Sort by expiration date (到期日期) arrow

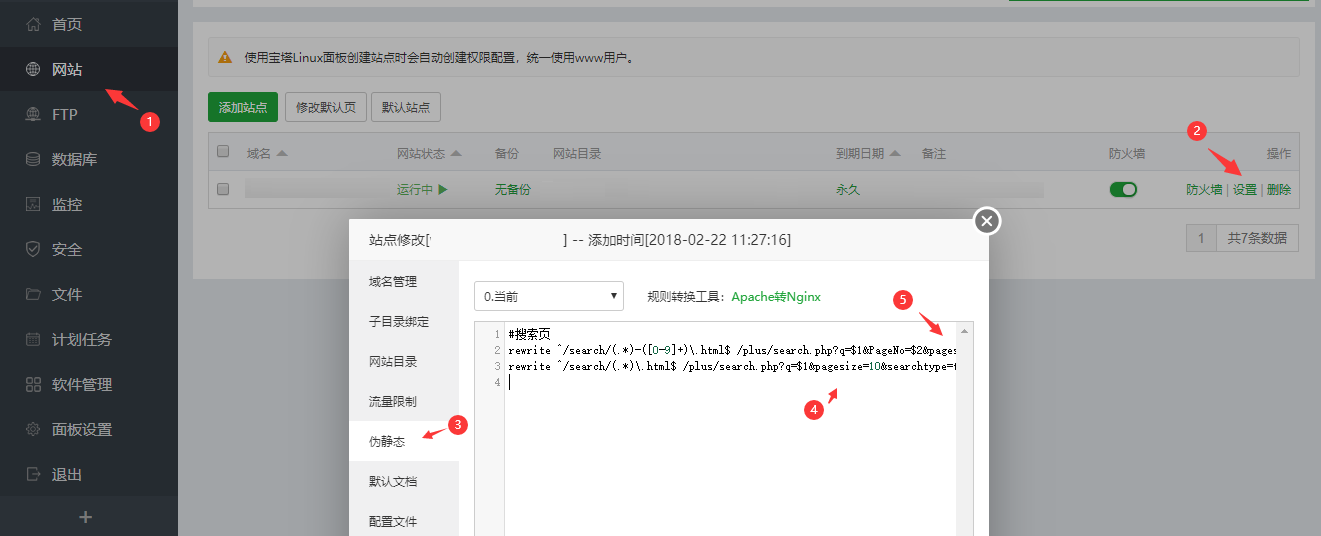[x=895, y=154]
